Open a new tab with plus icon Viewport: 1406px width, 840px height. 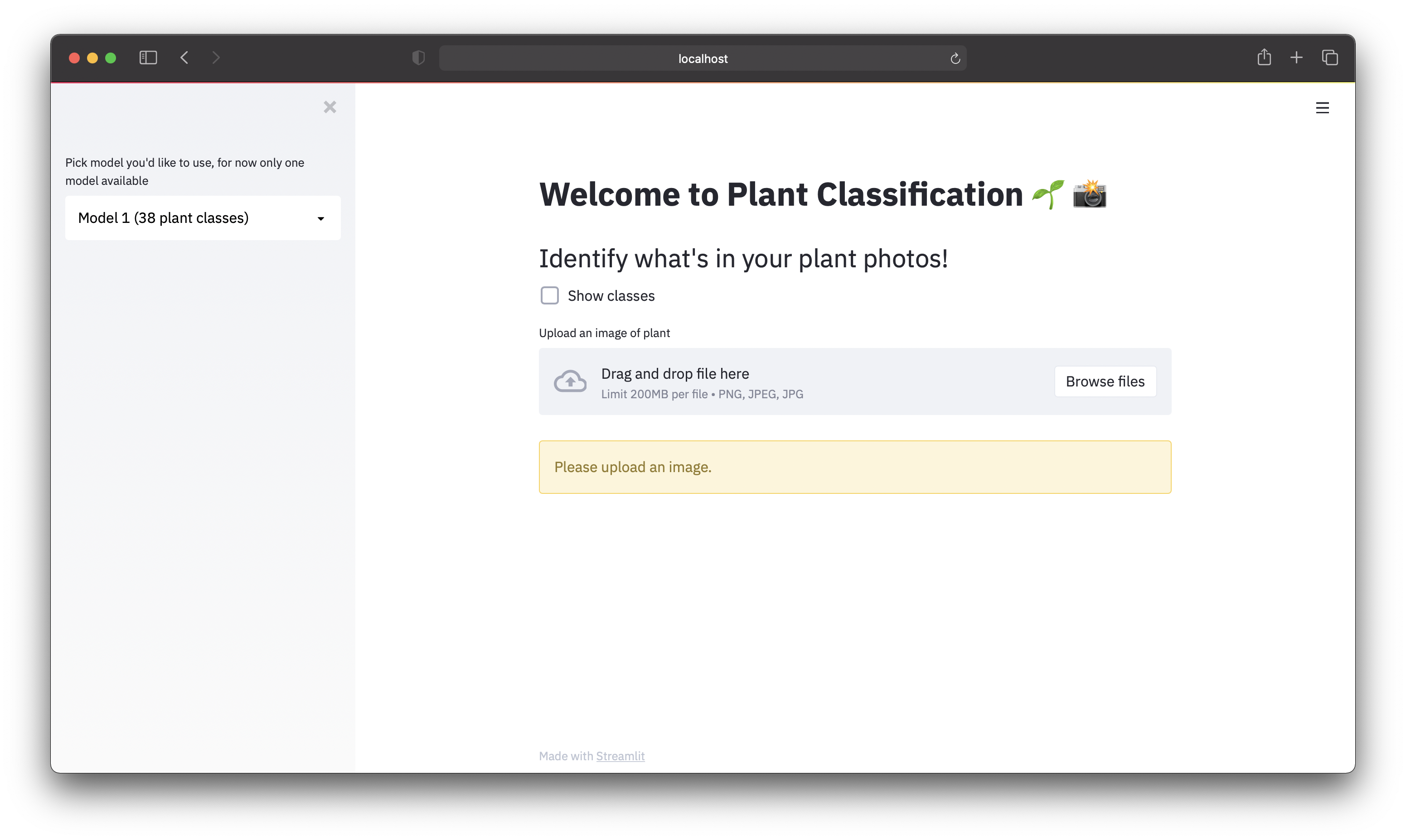(1296, 58)
